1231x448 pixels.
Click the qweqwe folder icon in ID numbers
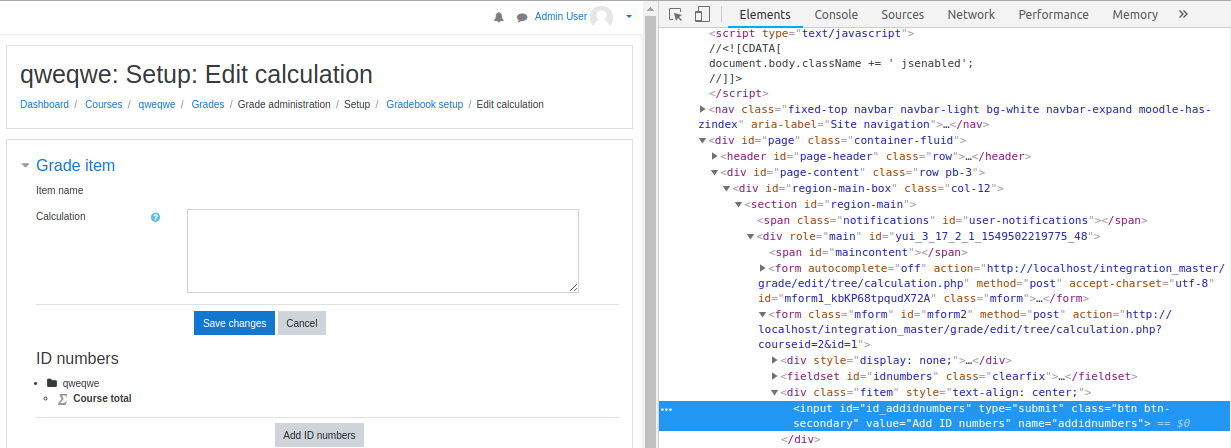click(52, 383)
